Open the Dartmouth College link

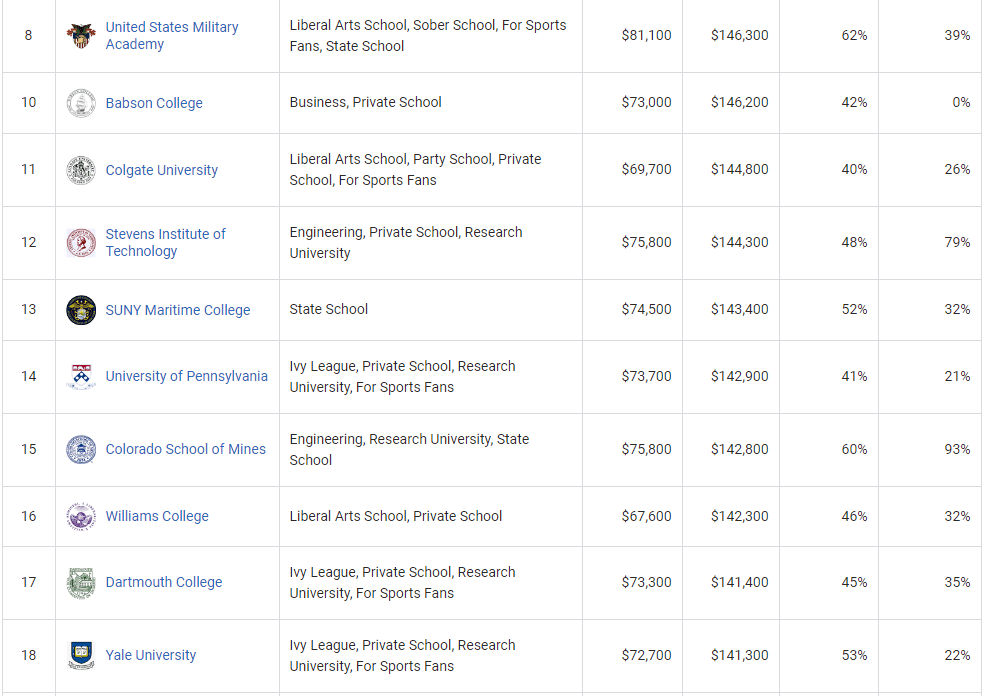coord(164,583)
